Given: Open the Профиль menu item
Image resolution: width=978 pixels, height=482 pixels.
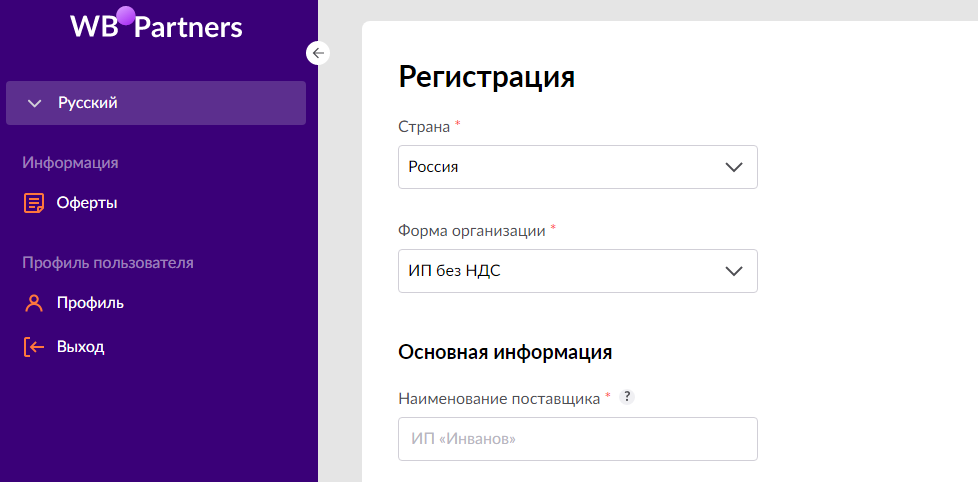Looking at the screenshot, I should pyautogui.click(x=90, y=304).
